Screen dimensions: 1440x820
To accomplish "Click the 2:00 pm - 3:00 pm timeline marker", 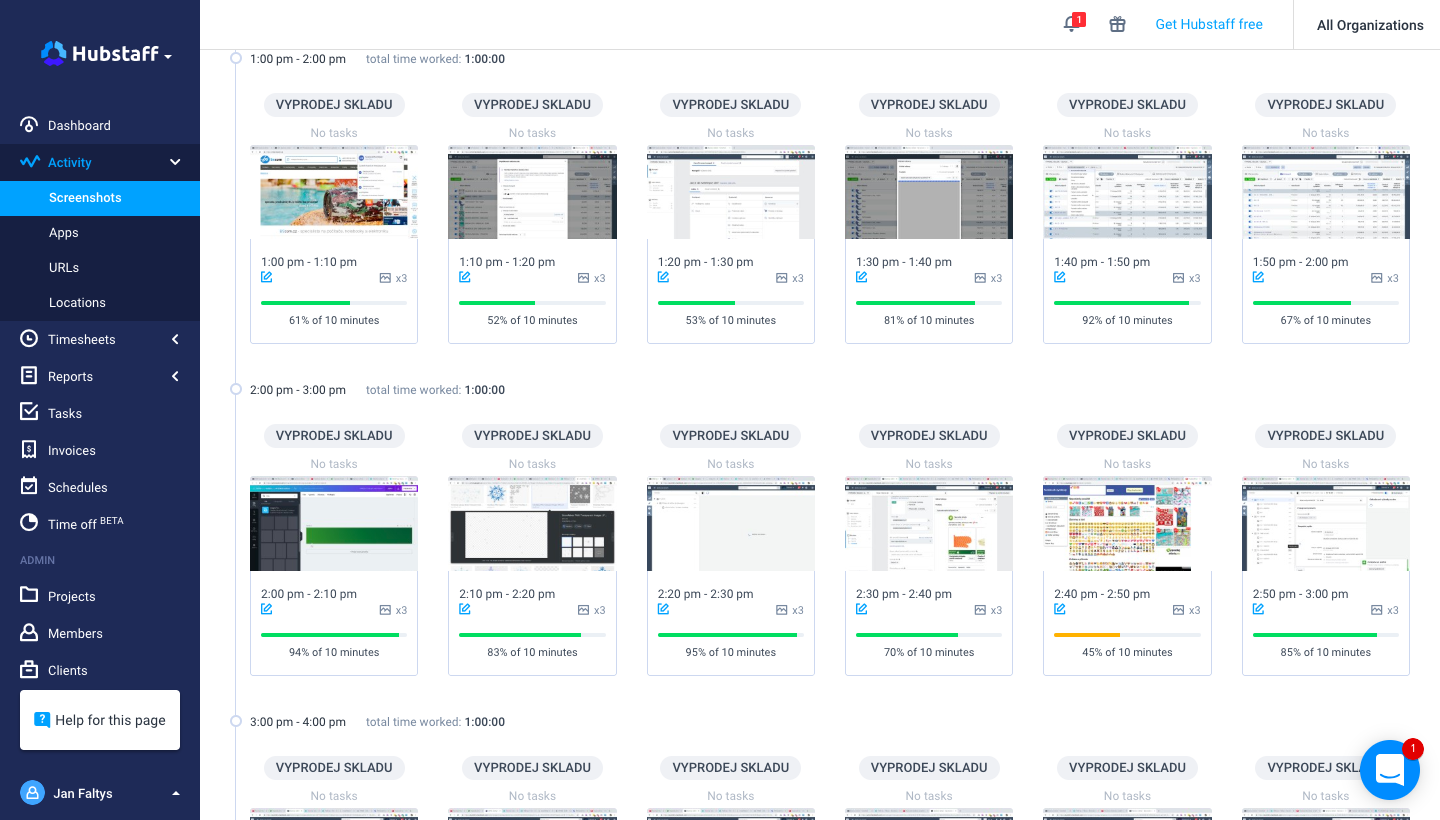I will pyautogui.click(x=236, y=389).
